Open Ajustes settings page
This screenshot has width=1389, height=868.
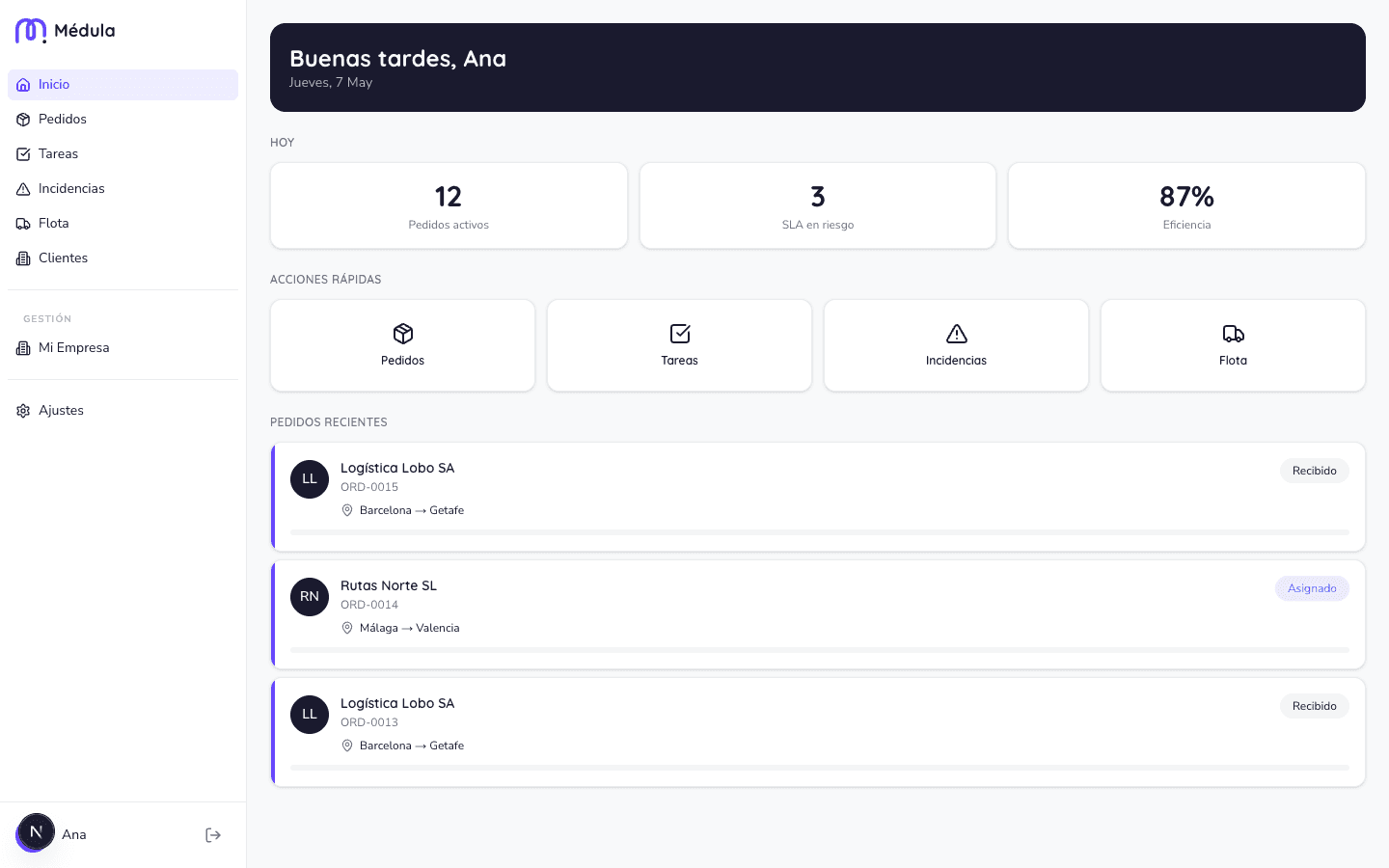pos(123,411)
